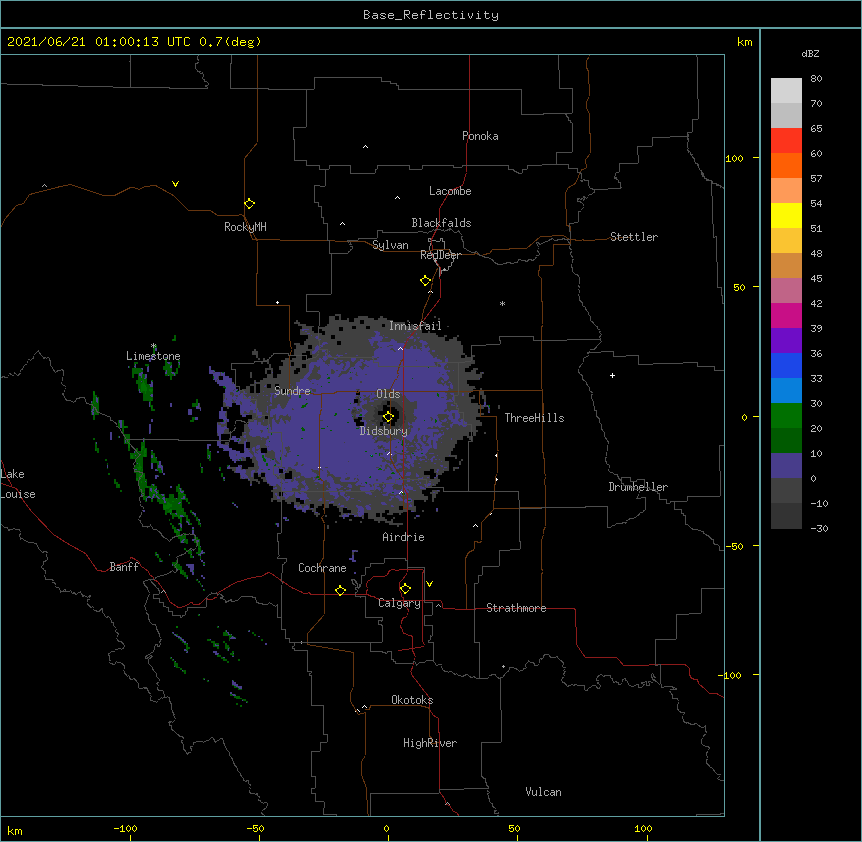
Task: Click the red 65 dBZ color swatch
Action: [x=786, y=140]
